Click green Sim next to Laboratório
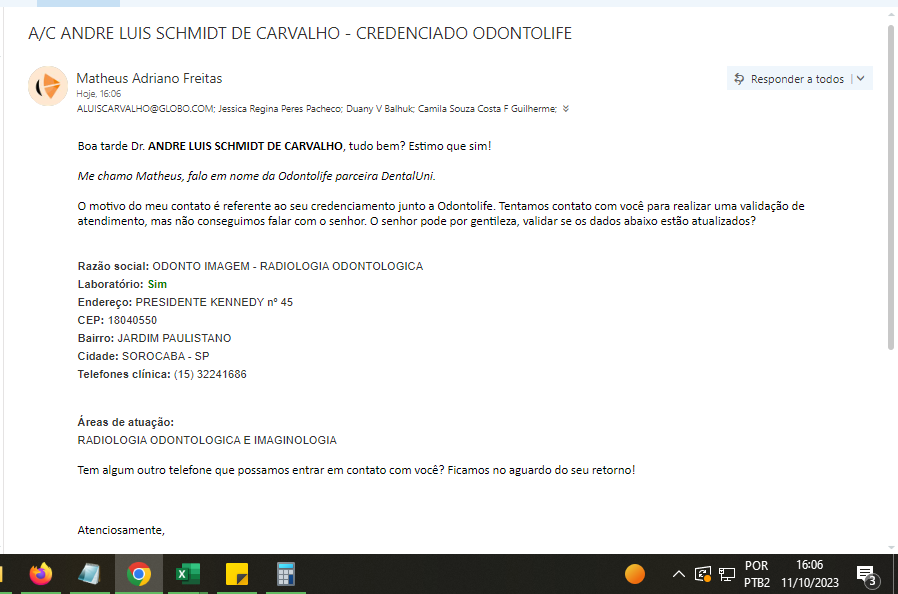 pos(157,284)
